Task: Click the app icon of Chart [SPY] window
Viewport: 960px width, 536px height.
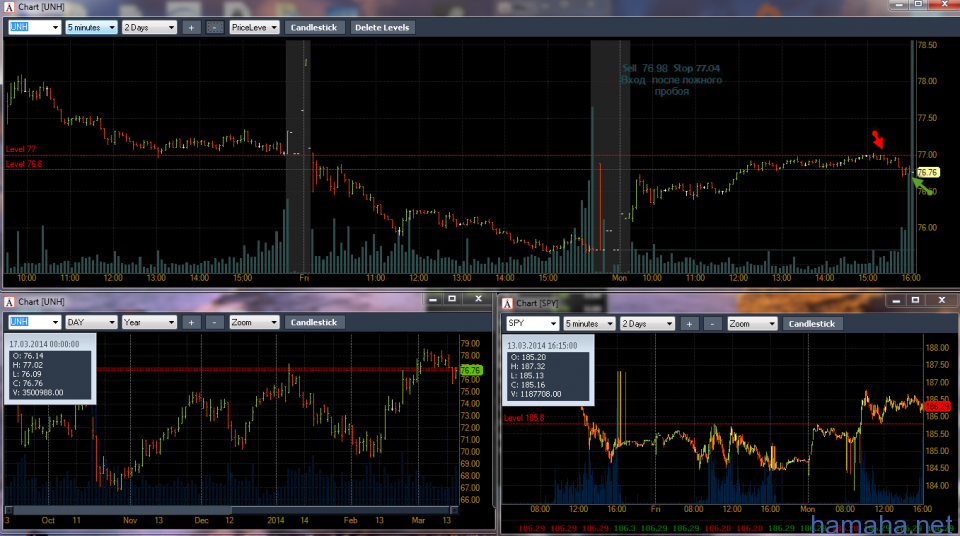Action: (507, 303)
